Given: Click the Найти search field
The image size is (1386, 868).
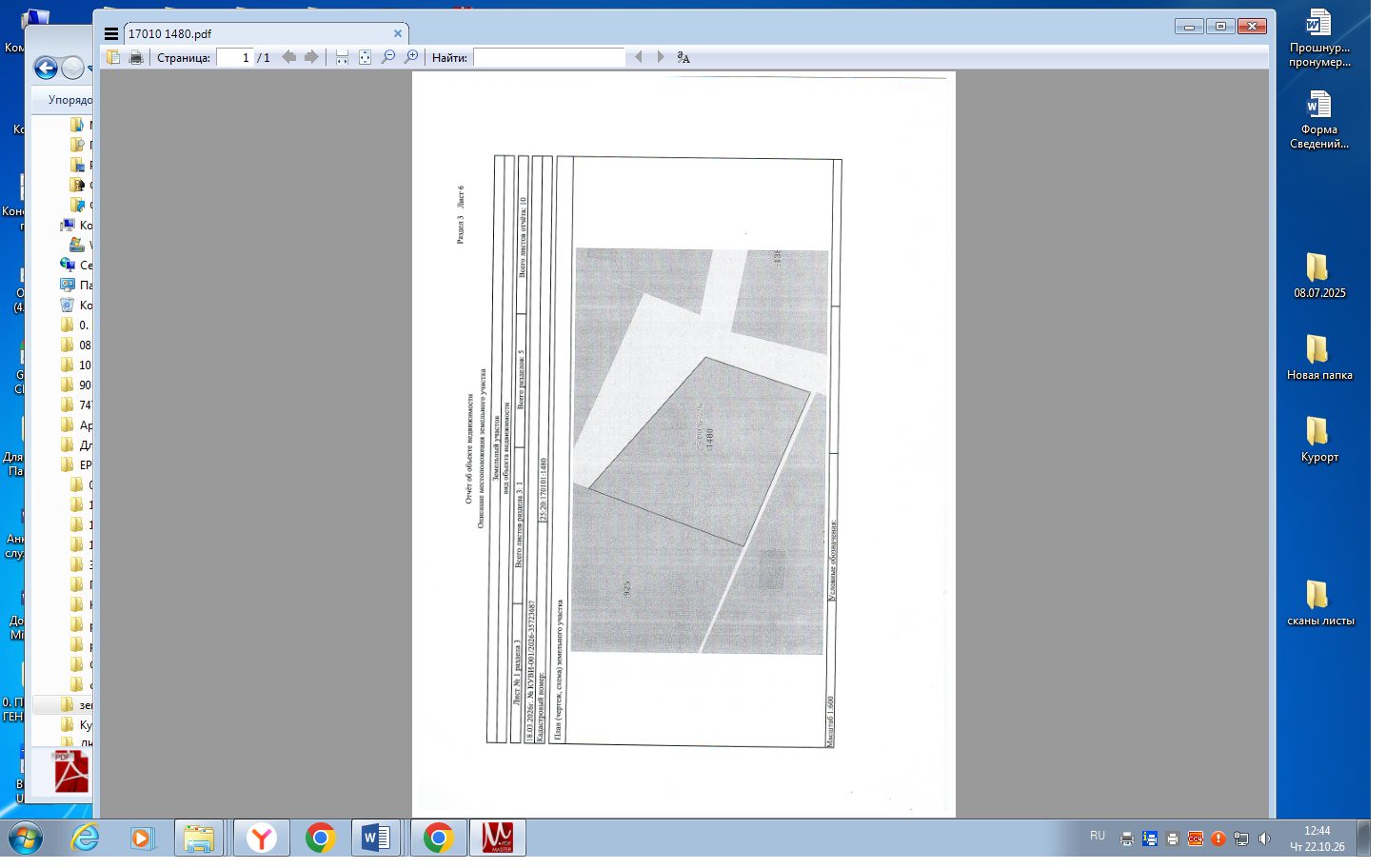Looking at the screenshot, I should 549,58.
